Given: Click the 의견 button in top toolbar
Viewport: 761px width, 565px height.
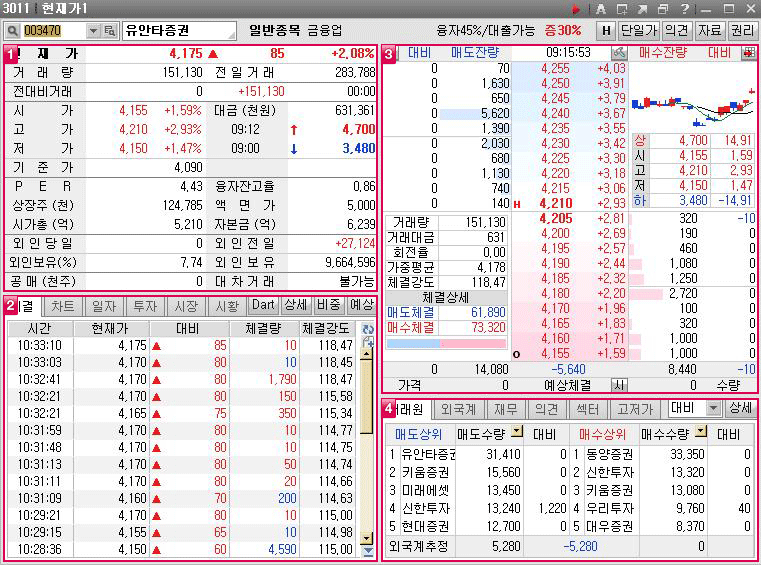Looking at the screenshot, I should 677,31.
